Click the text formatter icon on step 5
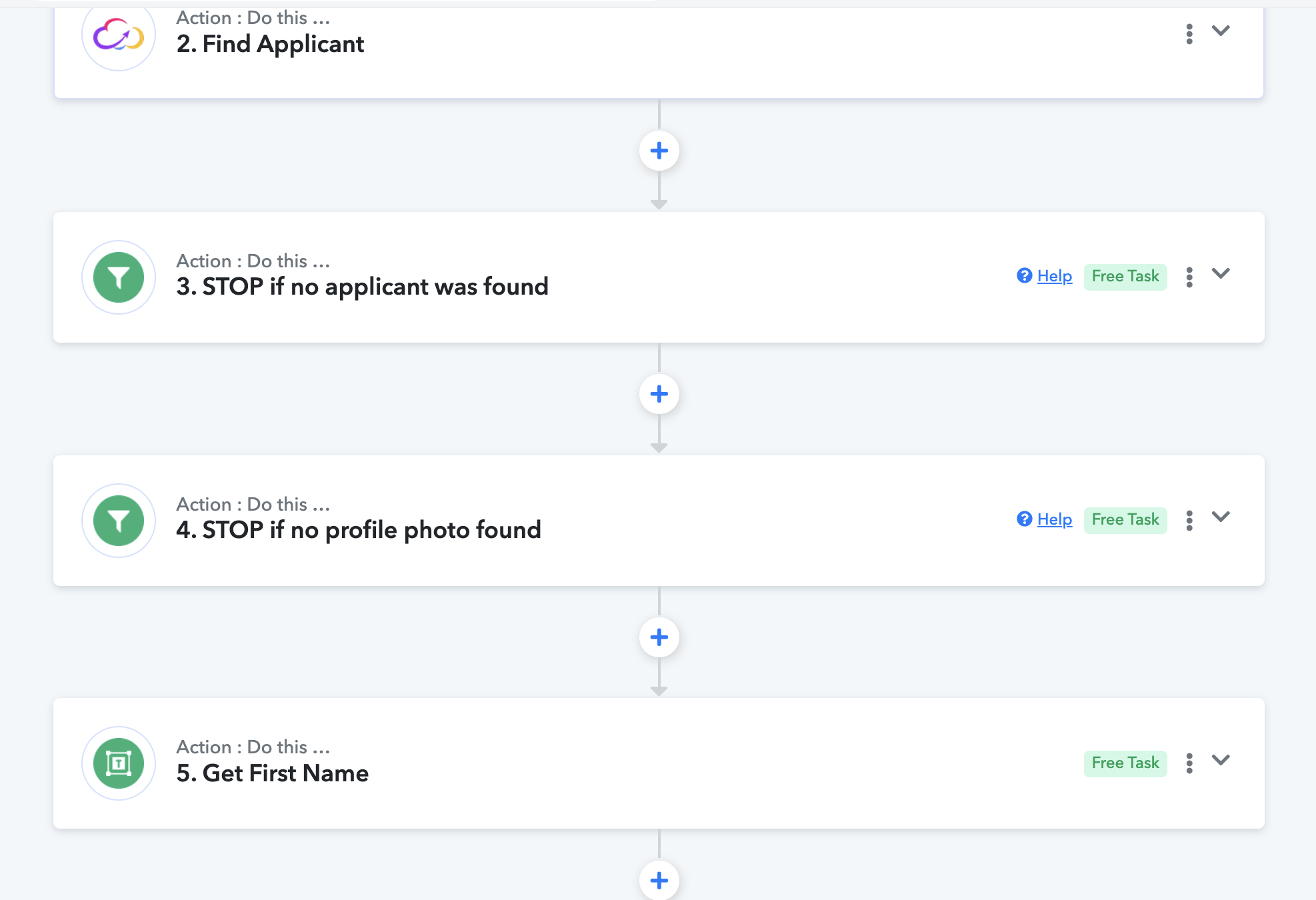 coord(119,763)
